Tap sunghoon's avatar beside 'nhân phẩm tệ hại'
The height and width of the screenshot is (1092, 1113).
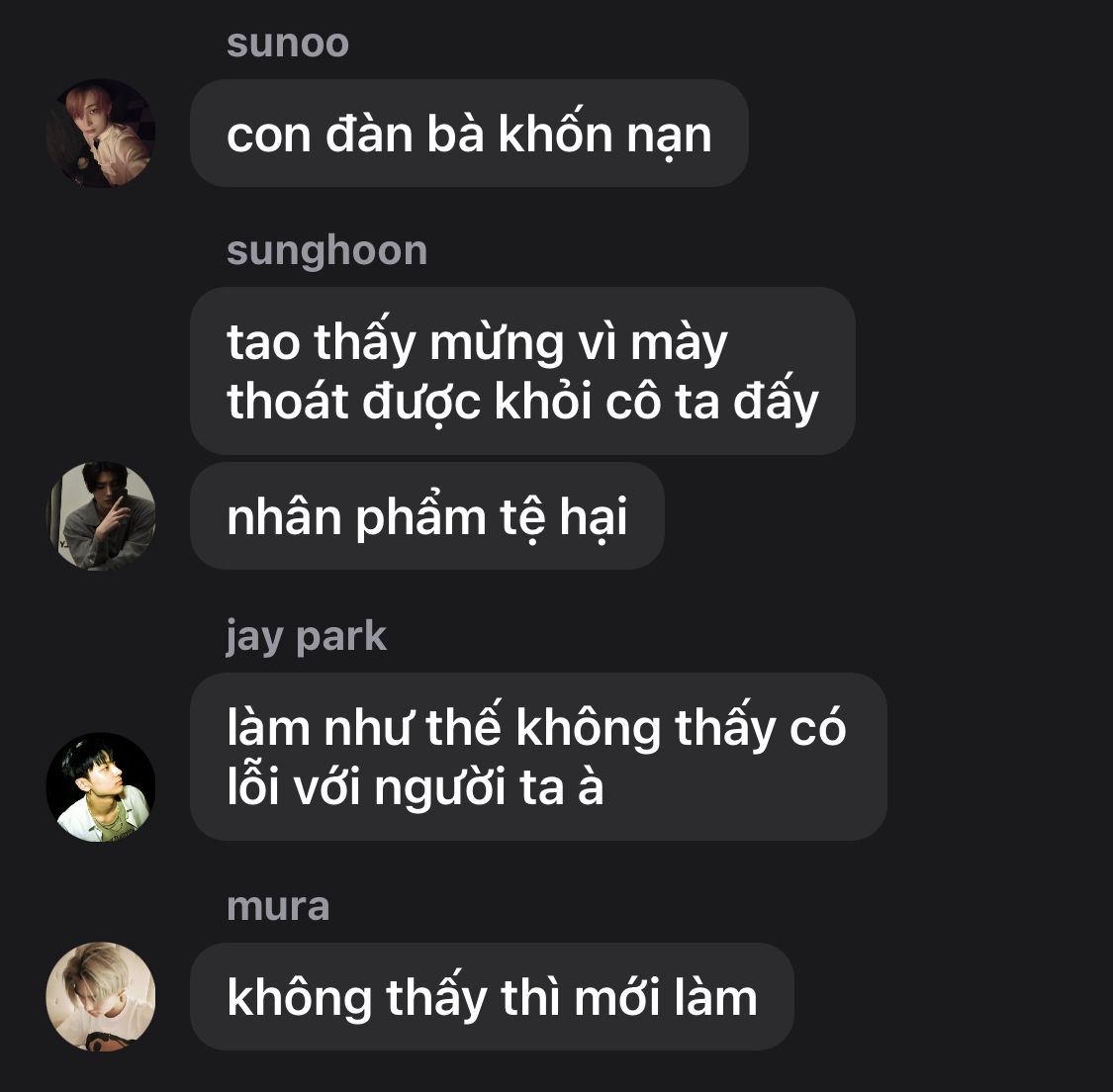coord(101,516)
